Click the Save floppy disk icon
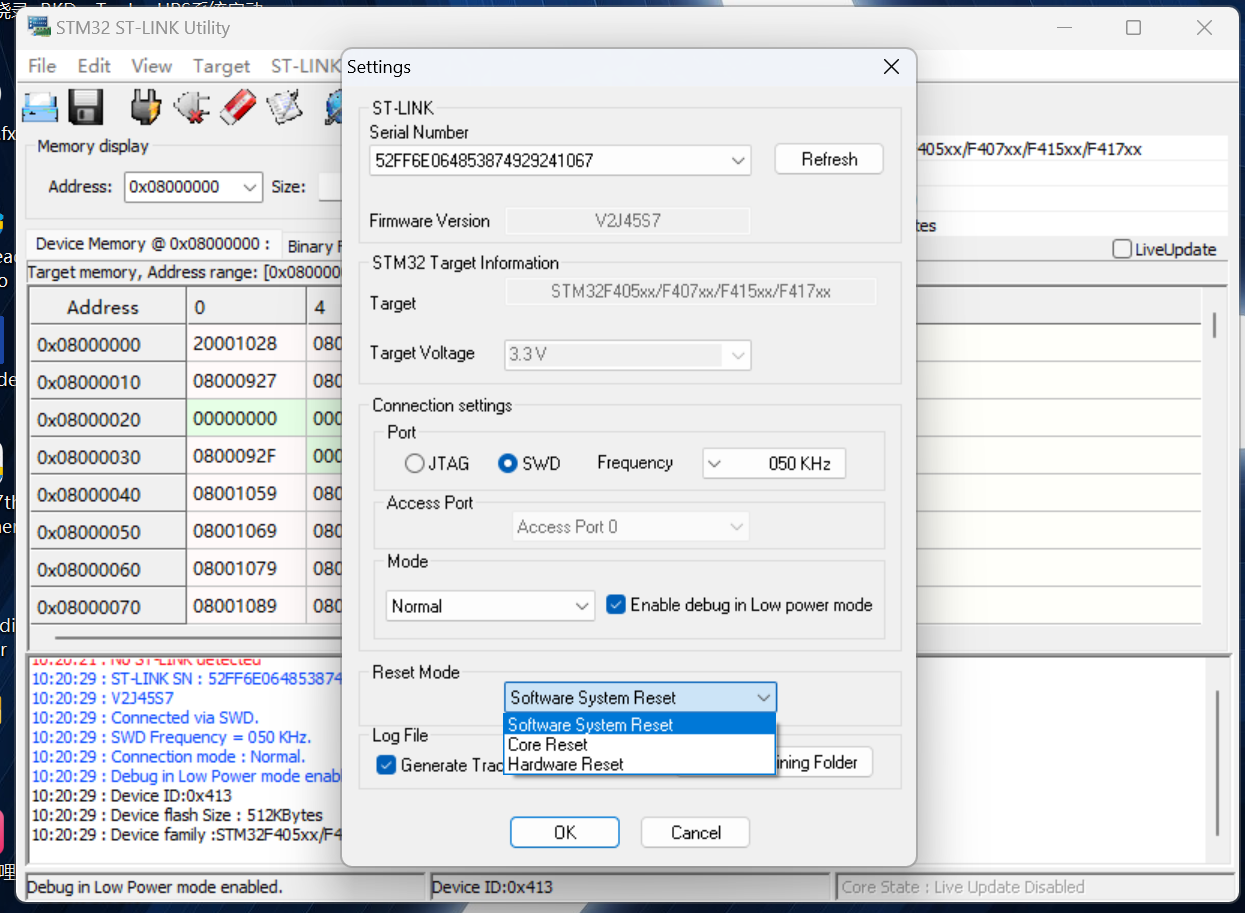1245x913 pixels. (86, 107)
